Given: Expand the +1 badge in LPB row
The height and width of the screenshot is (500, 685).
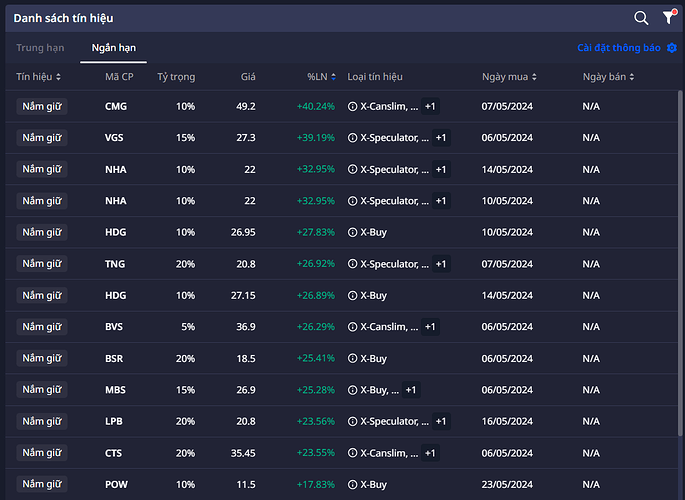Looking at the screenshot, I should coord(441,421).
